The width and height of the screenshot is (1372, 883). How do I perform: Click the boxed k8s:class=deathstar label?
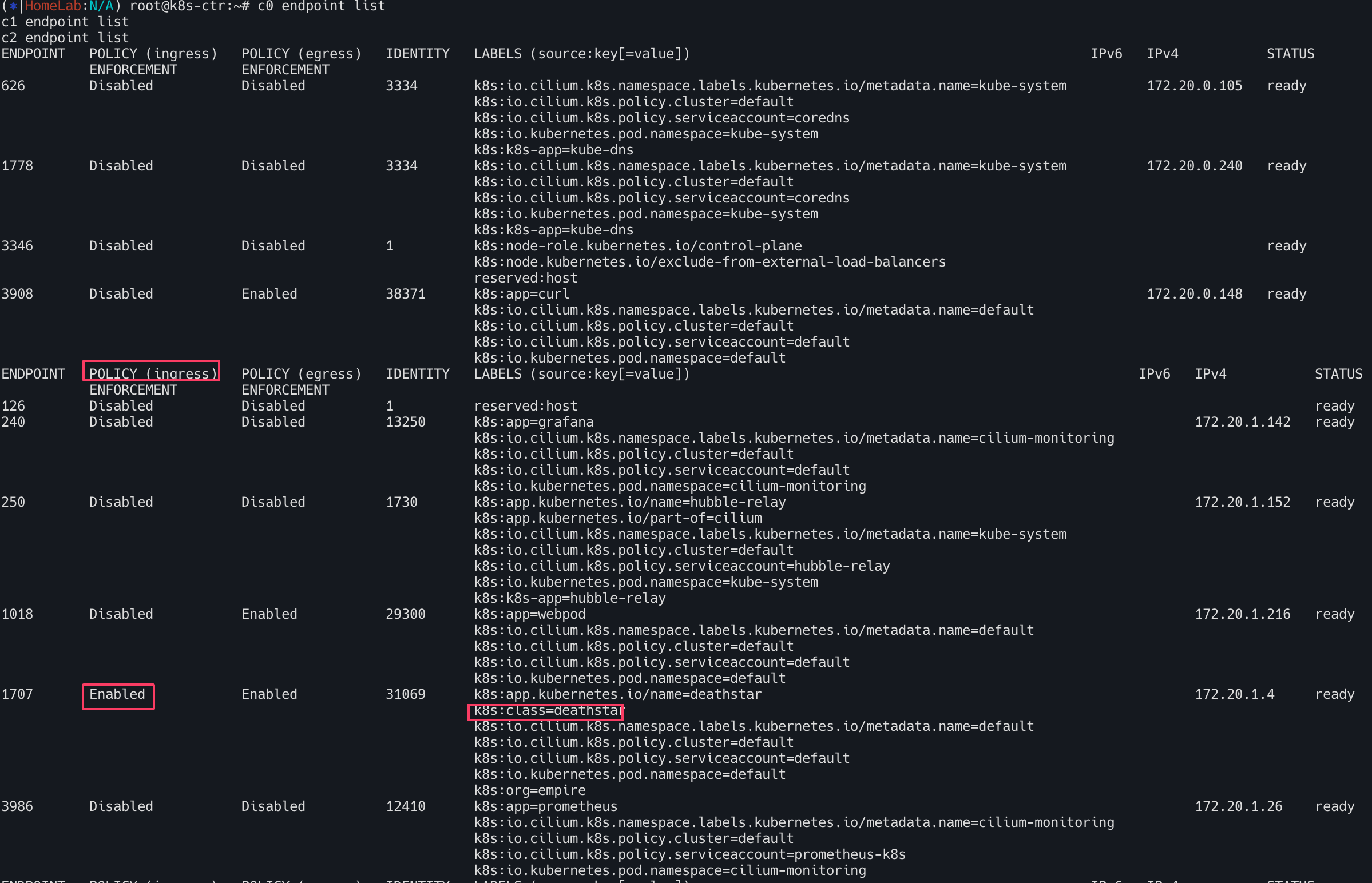click(546, 710)
